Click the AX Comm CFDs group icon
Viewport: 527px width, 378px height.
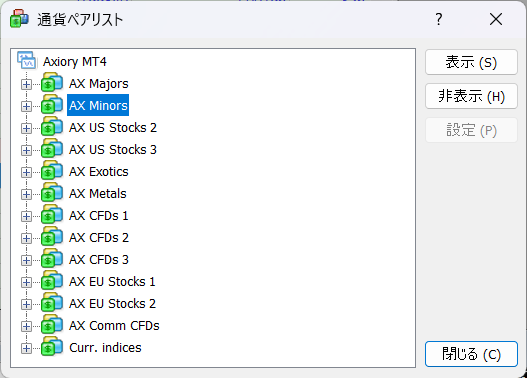click(x=52, y=325)
